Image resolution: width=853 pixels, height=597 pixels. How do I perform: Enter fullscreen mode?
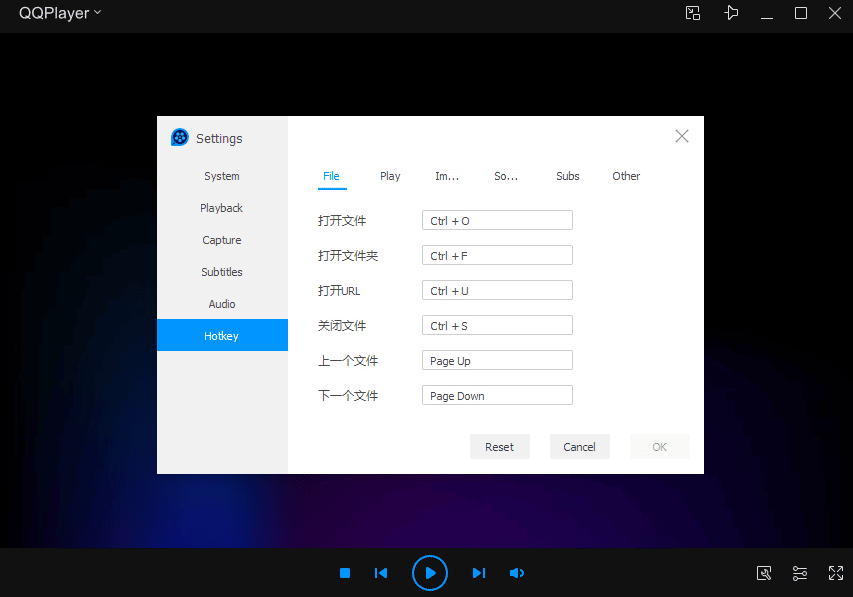[x=836, y=573]
